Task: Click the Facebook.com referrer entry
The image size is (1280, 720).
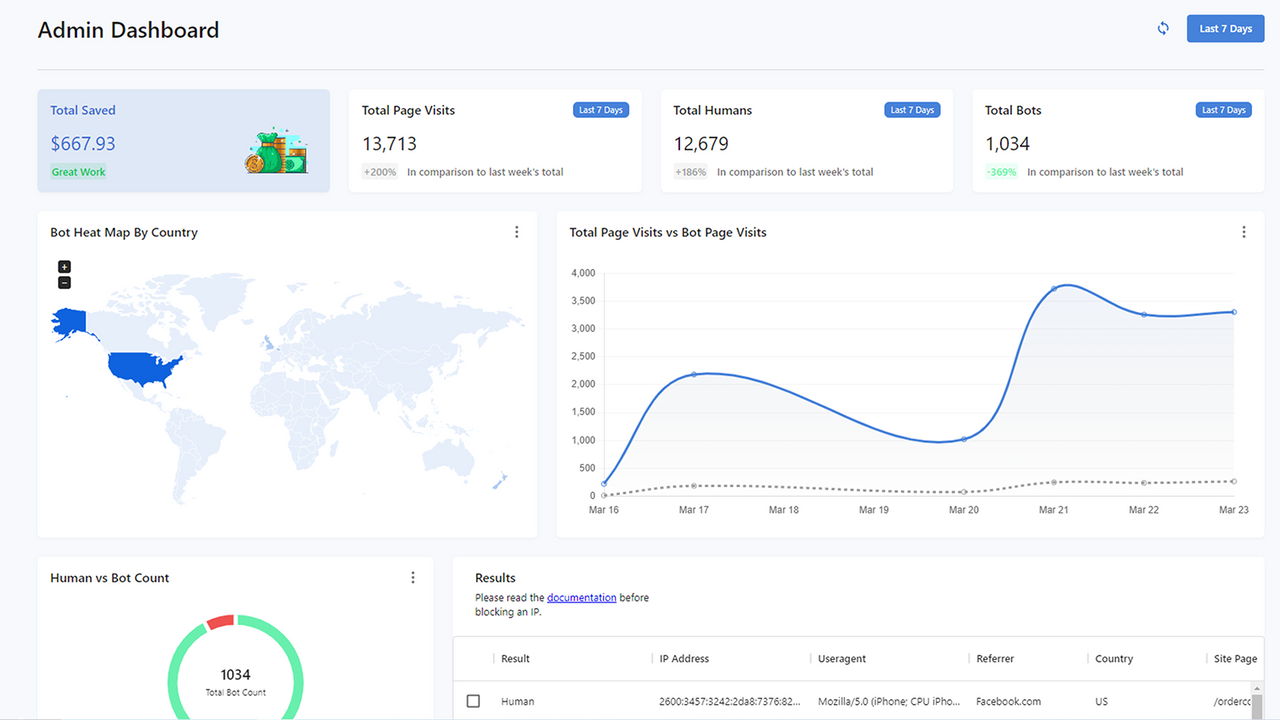Action: [1009, 701]
